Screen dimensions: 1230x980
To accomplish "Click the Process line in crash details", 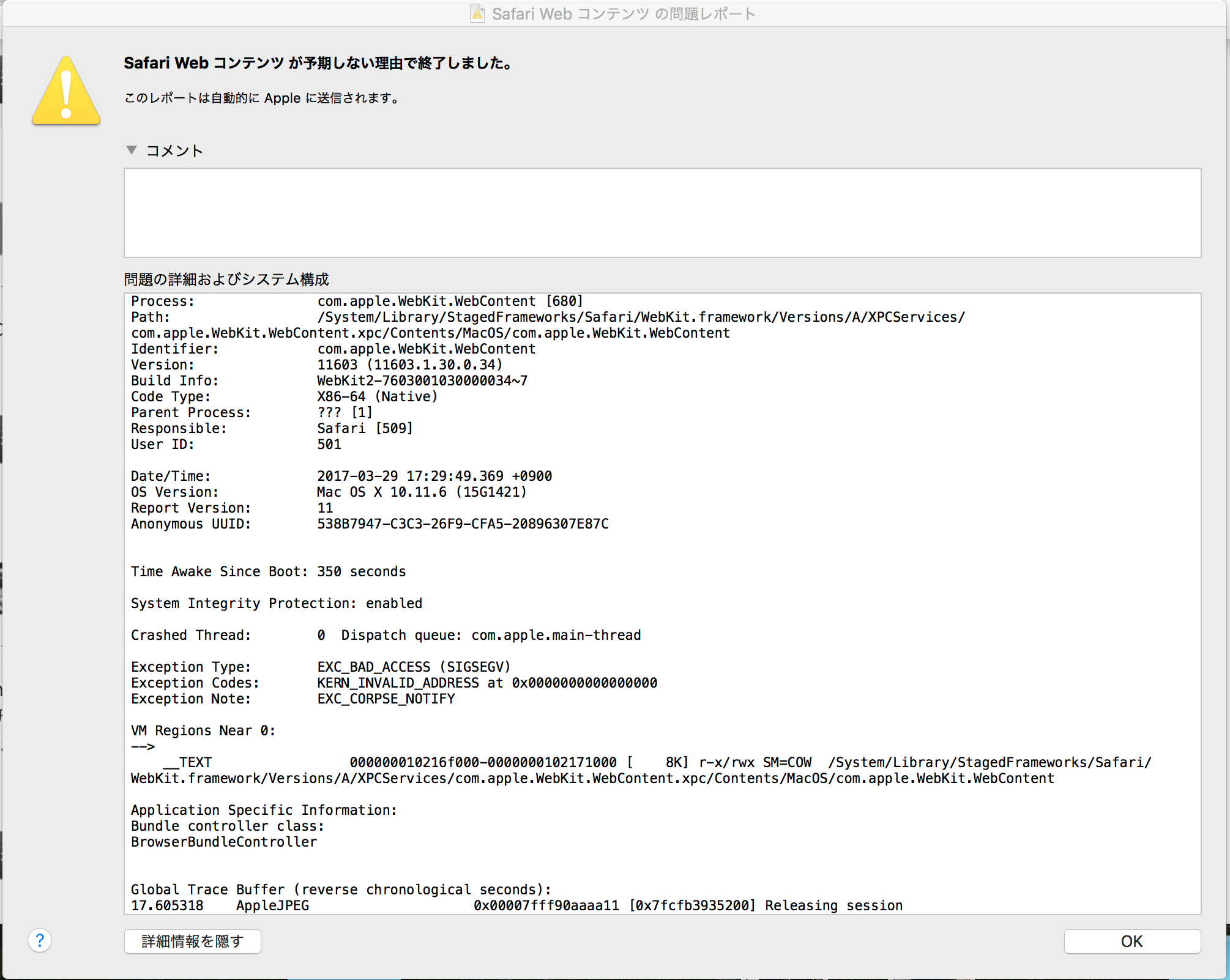I will pyautogui.click(x=357, y=301).
